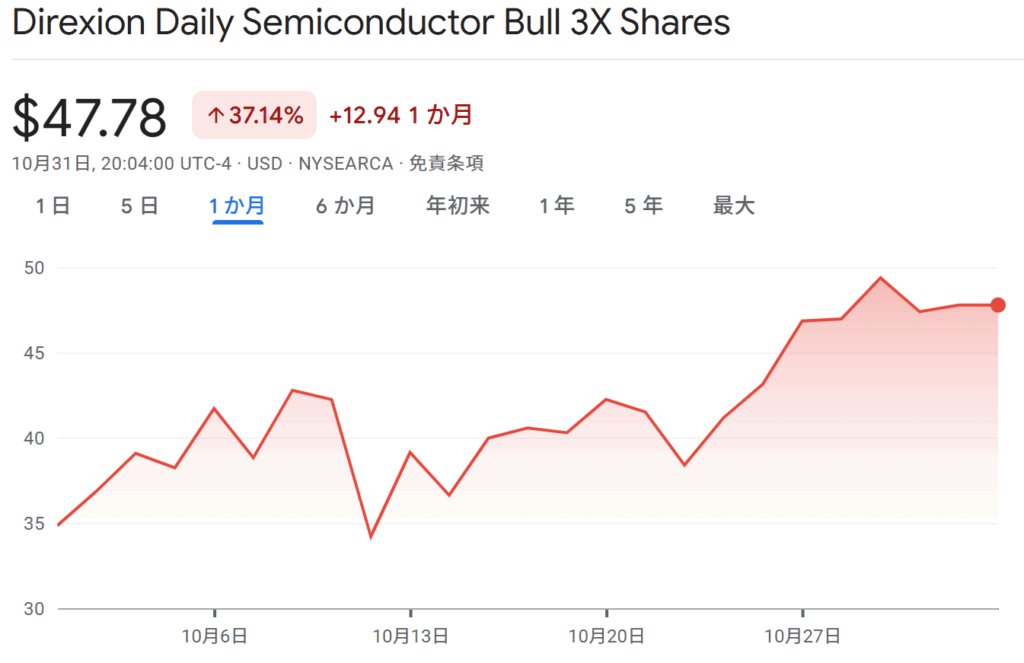This screenshot has height=663, width=1024.
Task: Click the active 1か月 tab
Action: 237,206
